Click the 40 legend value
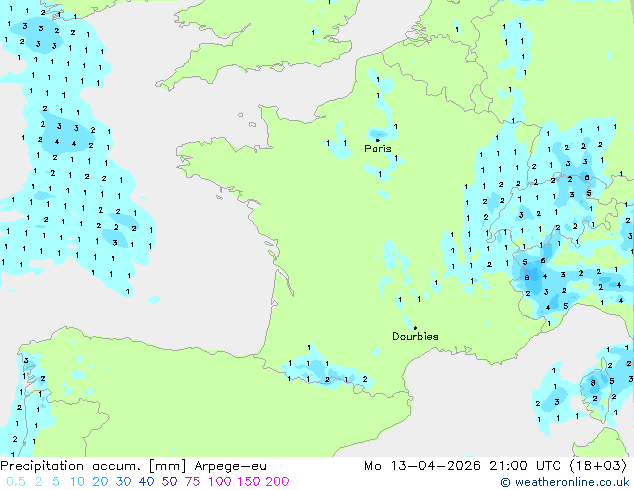Screen dimensions: 634x490 pyautogui.click(x=146, y=482)
